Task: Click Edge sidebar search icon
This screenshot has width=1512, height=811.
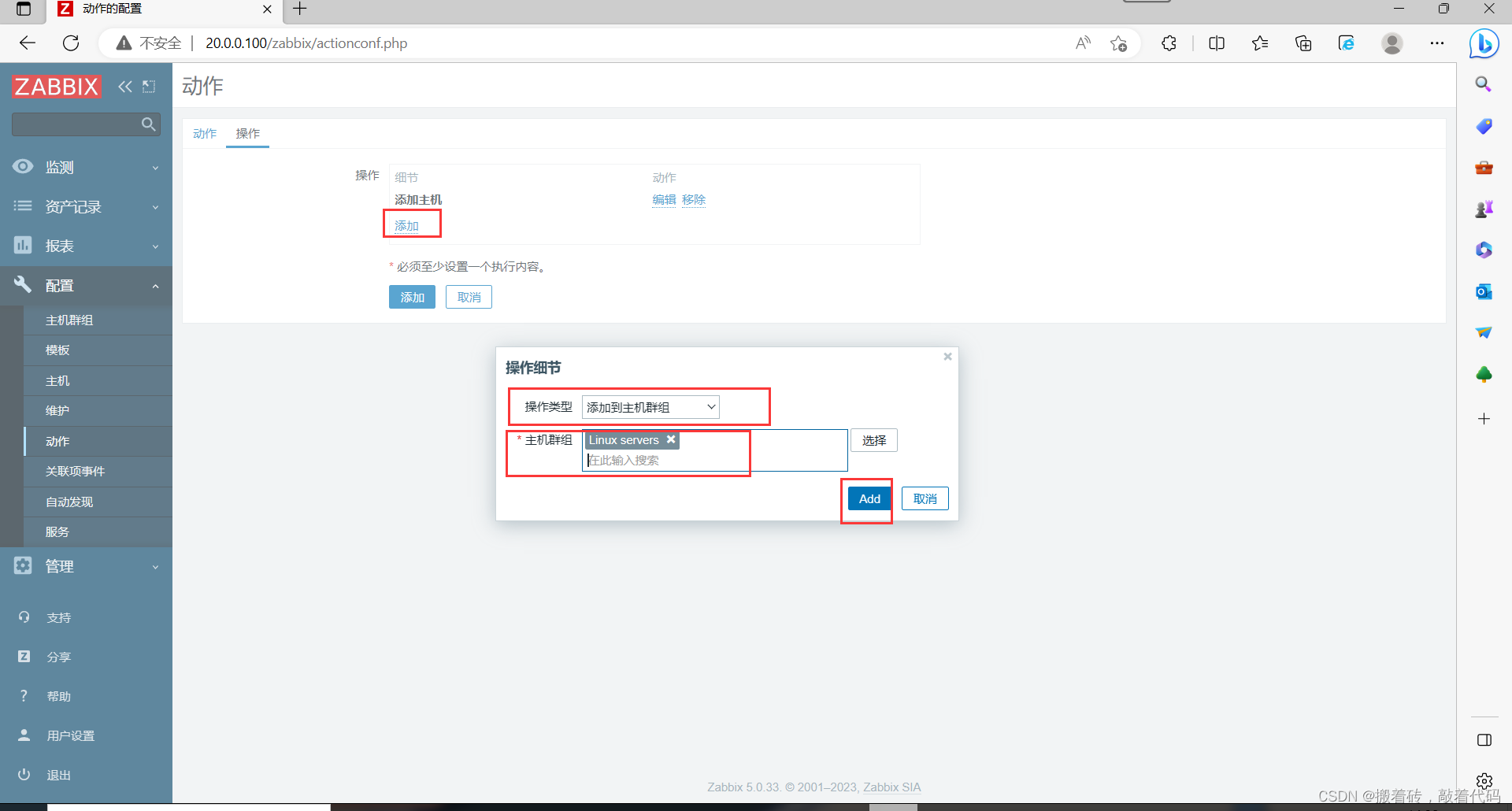Action: pyautogui.click(x=1484, y=84)
